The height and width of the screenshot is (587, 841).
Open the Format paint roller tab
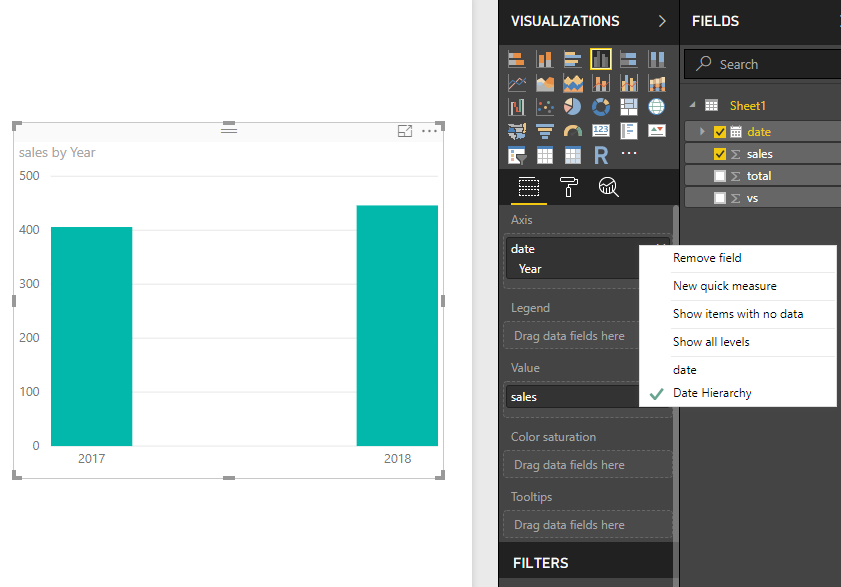[569, 187]
